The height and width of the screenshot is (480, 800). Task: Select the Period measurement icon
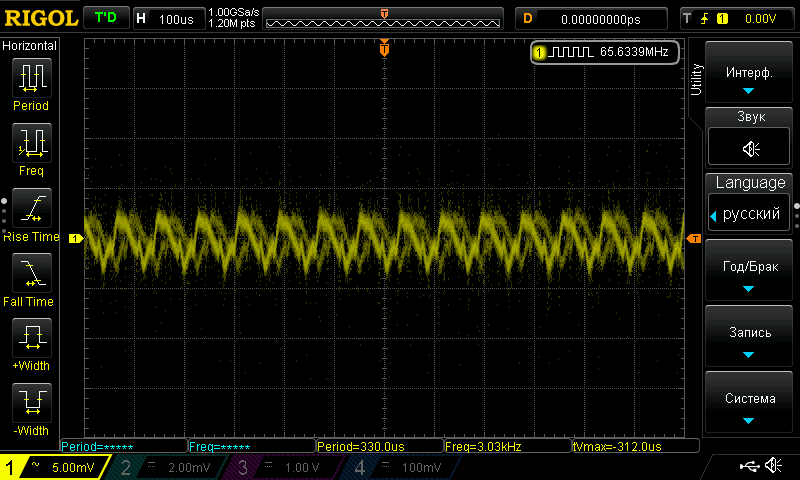pyautogui.click(x=31, y=77)
